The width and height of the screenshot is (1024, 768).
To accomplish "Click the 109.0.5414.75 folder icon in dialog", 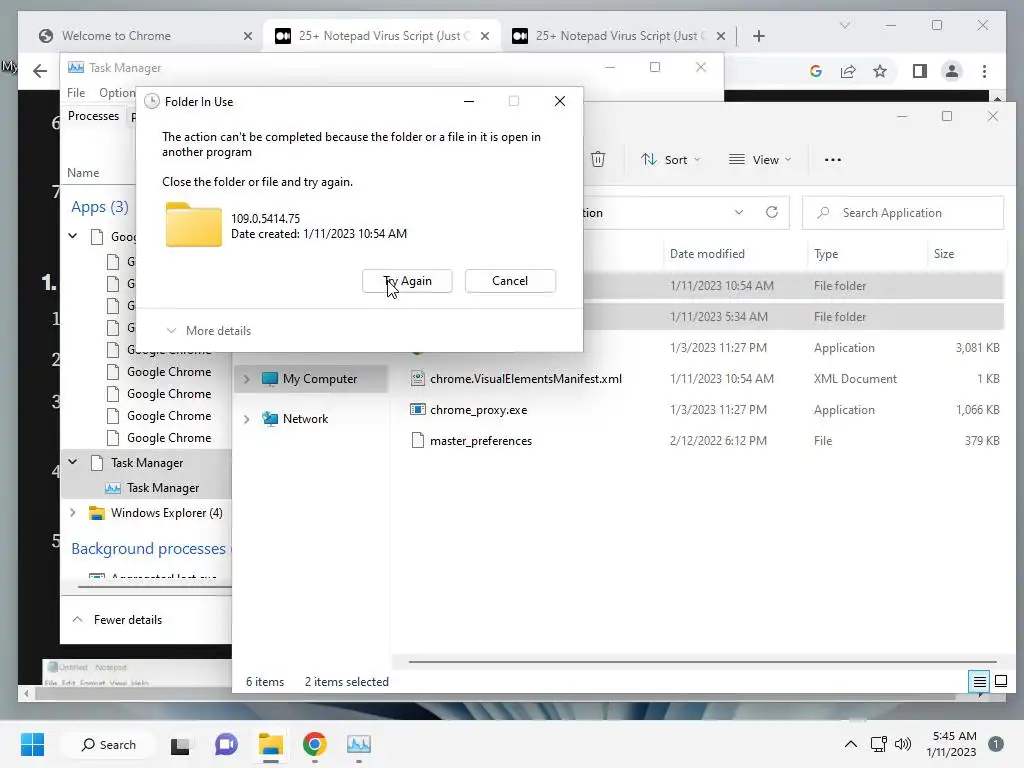I will click(x=193, y=225).
